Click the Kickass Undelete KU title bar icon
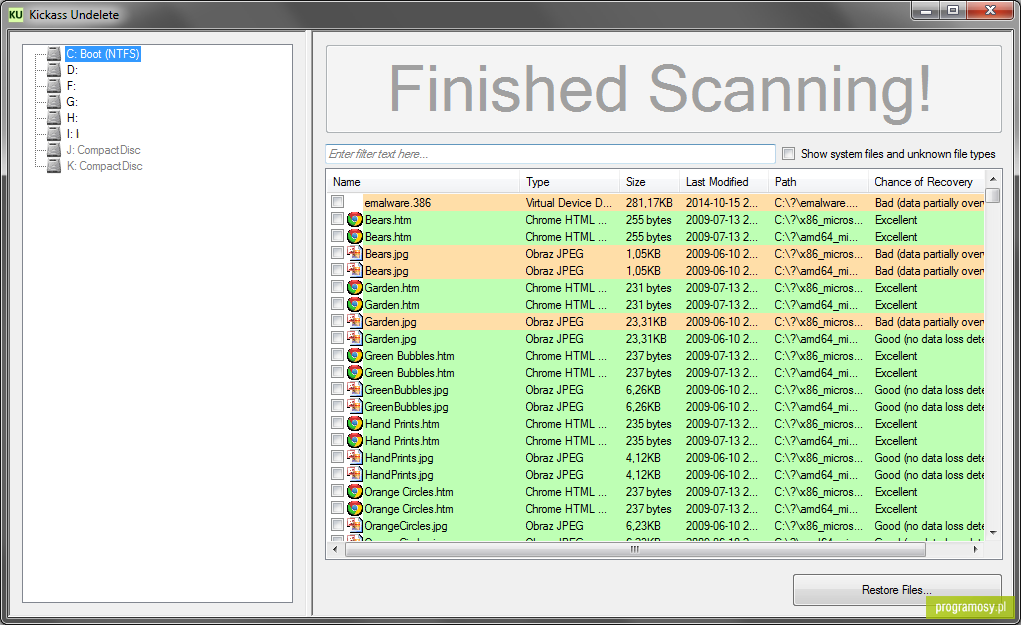Viewport: 1021px width, 625px height. (x=16, y=14)
